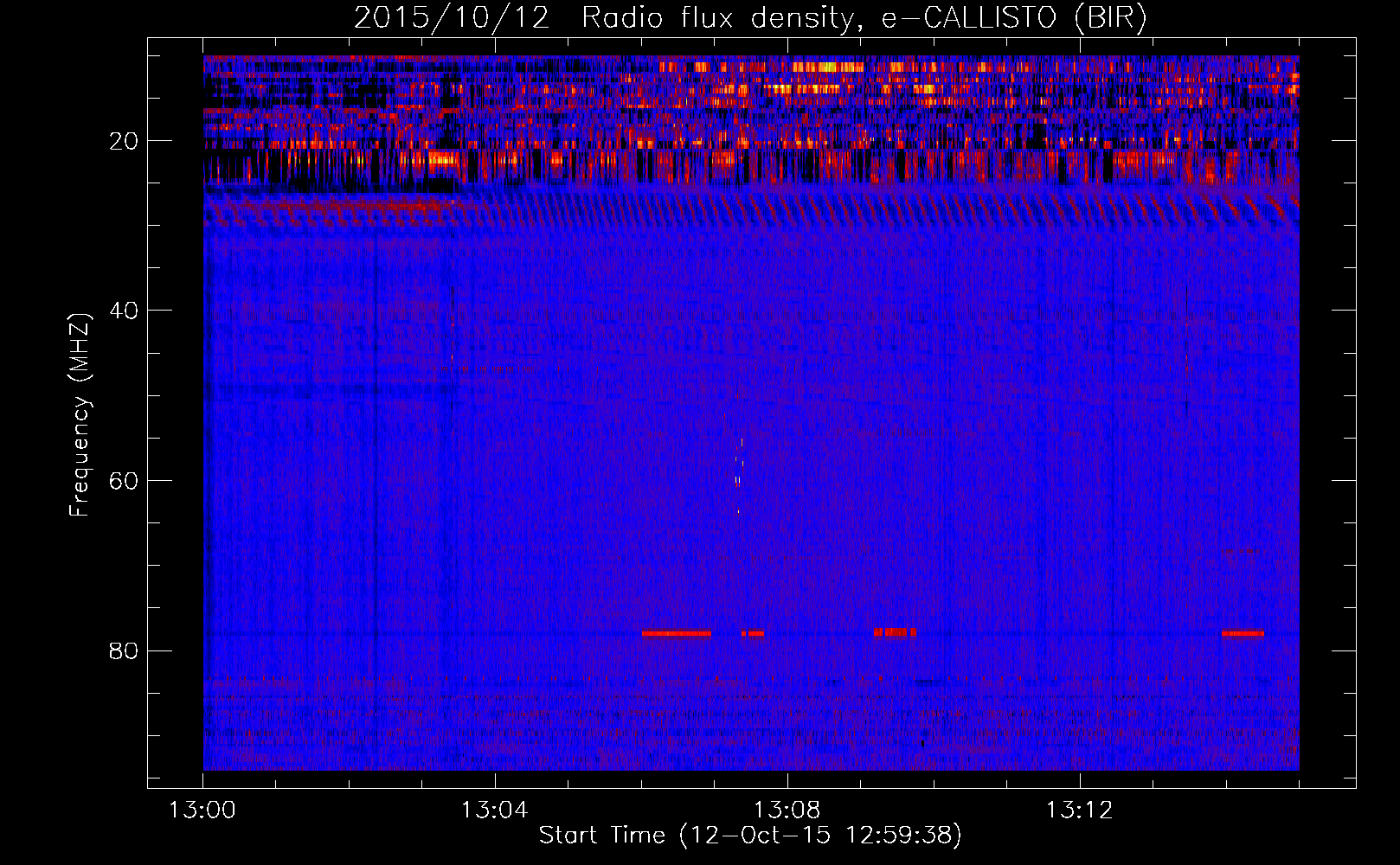Click the '13:08' time tick label

tap(787, 811)
